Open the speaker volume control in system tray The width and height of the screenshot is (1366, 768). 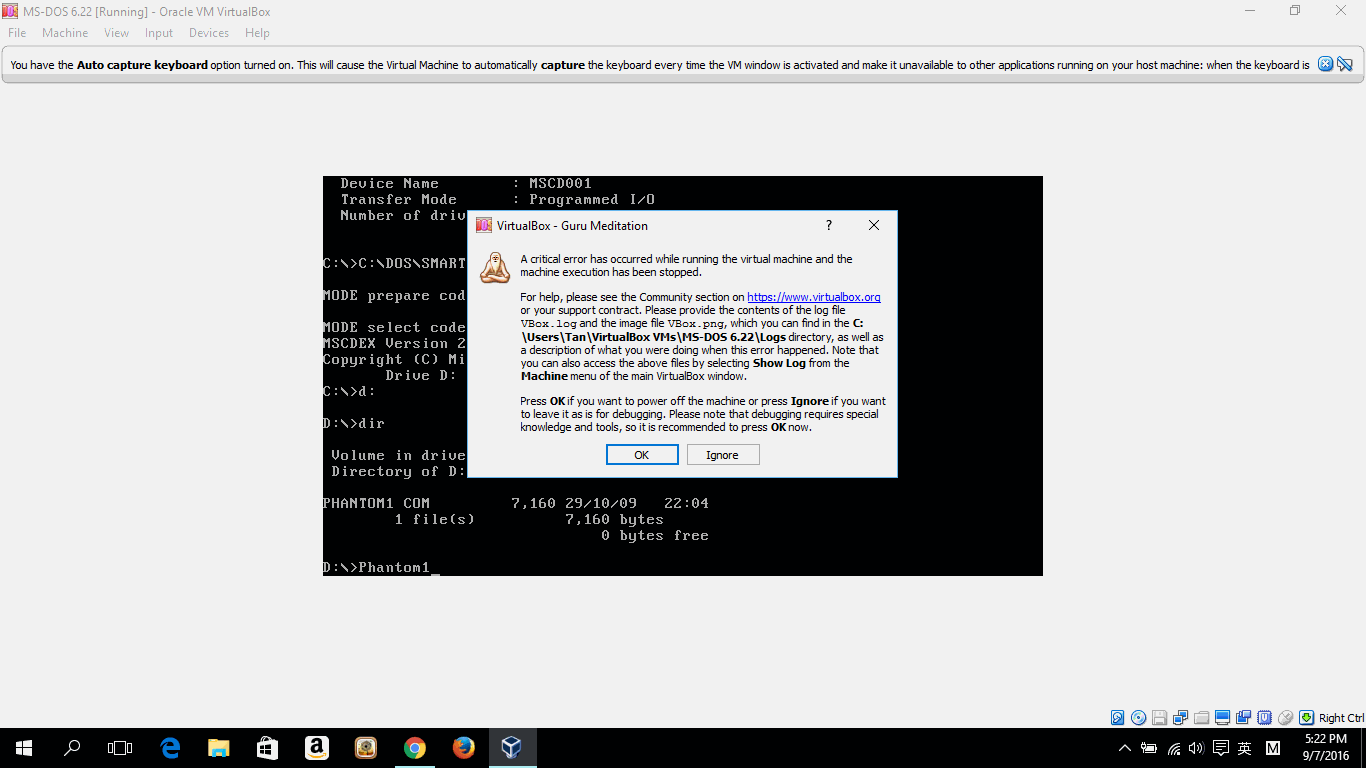click(x=1196, y=748)
